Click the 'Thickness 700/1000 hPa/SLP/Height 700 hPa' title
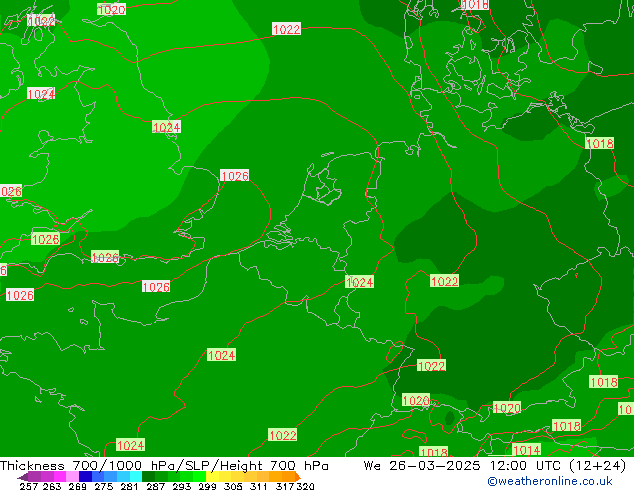Viewport: 634px width, 490px height. tap(164, 466)
